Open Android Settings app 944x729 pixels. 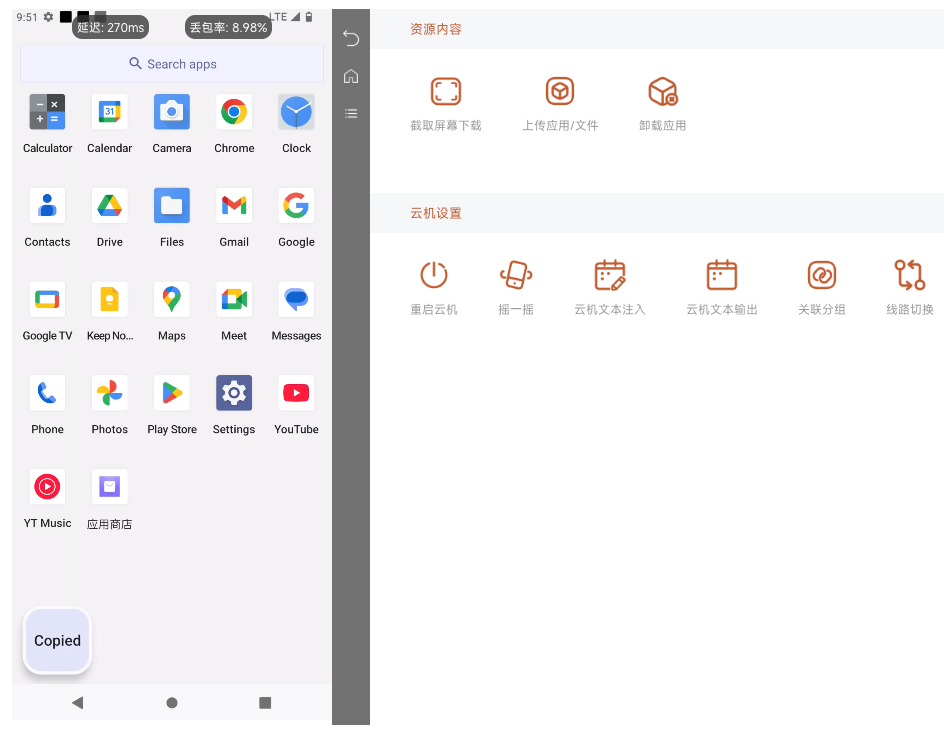(x=234, y=393)
